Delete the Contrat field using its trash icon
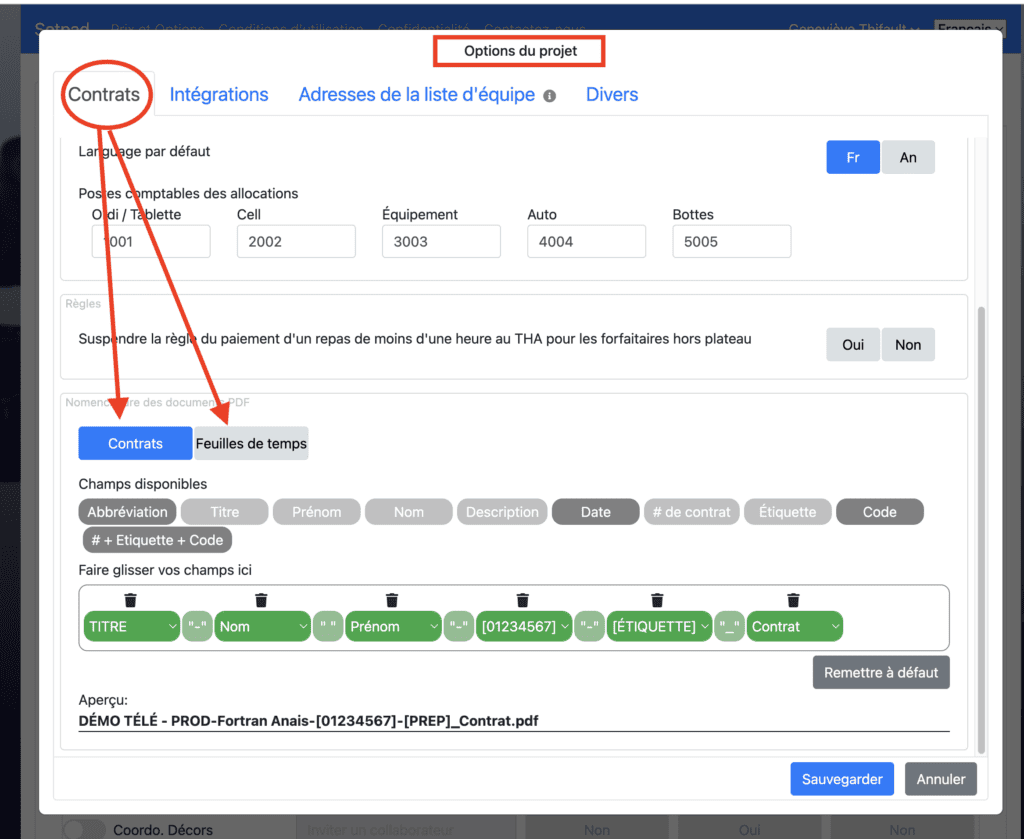Screen dimensions: 1024x839 pos(793,600)
